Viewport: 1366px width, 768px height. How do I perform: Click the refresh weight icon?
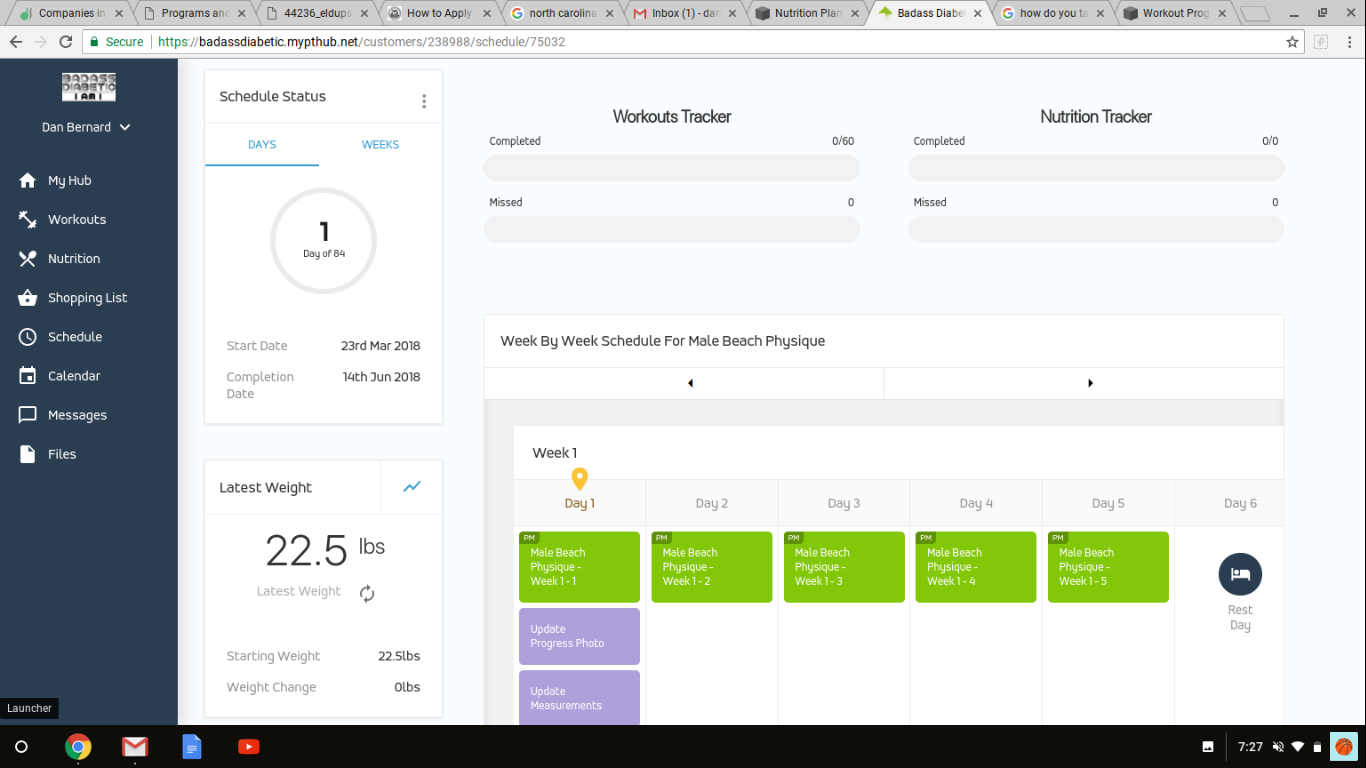coord(367,594)
